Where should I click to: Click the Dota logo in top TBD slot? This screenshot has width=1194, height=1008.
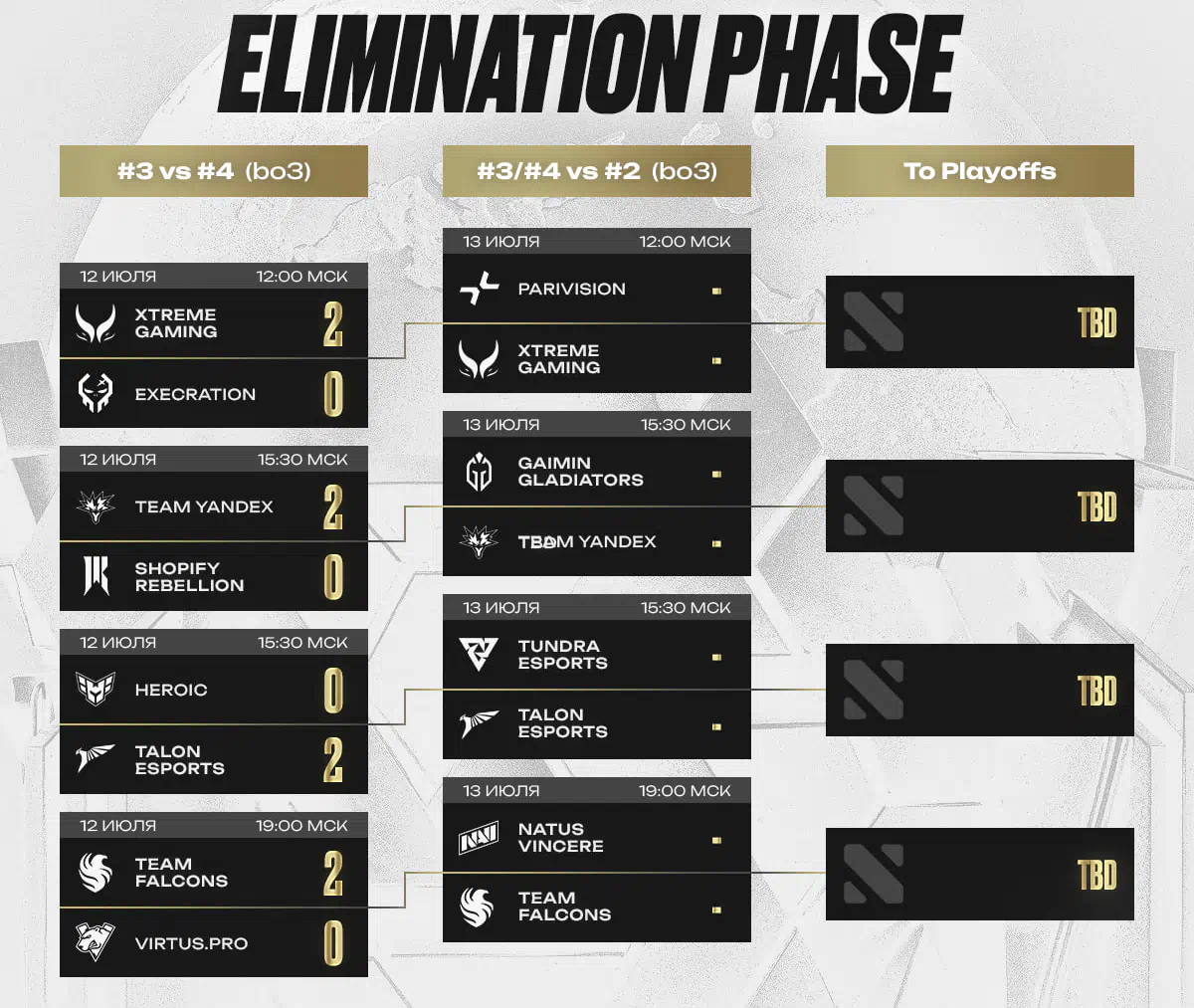click(874, 321)
